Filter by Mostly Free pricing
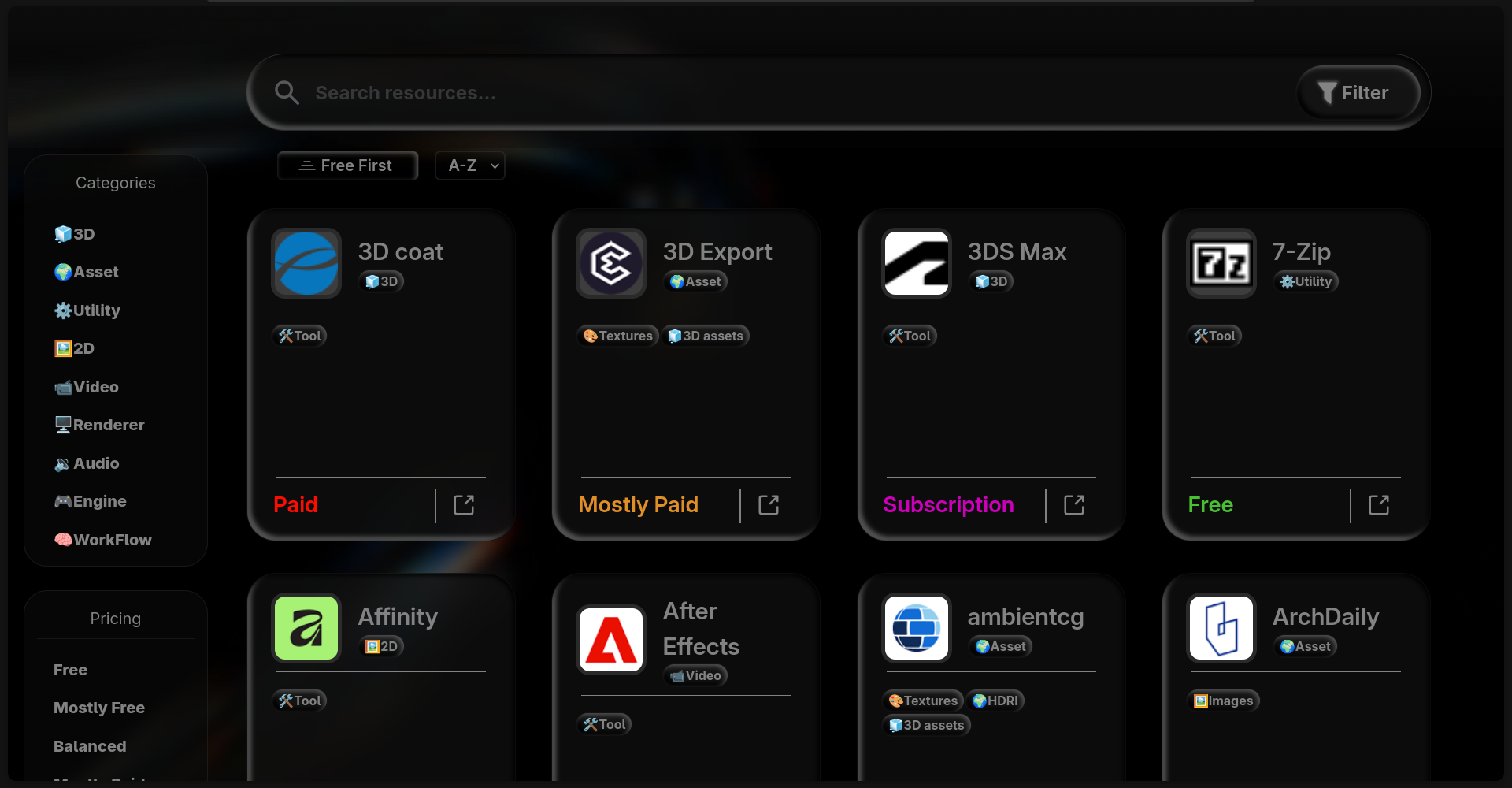 (x=99, y=708)
